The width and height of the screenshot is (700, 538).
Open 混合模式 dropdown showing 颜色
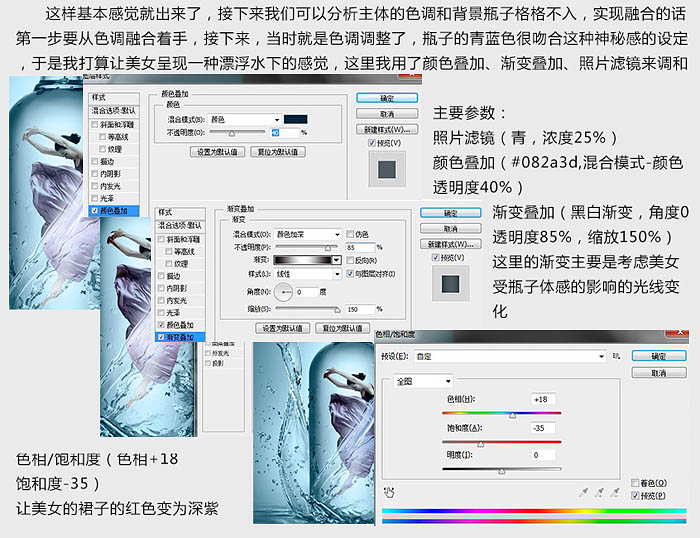[245, 120]
